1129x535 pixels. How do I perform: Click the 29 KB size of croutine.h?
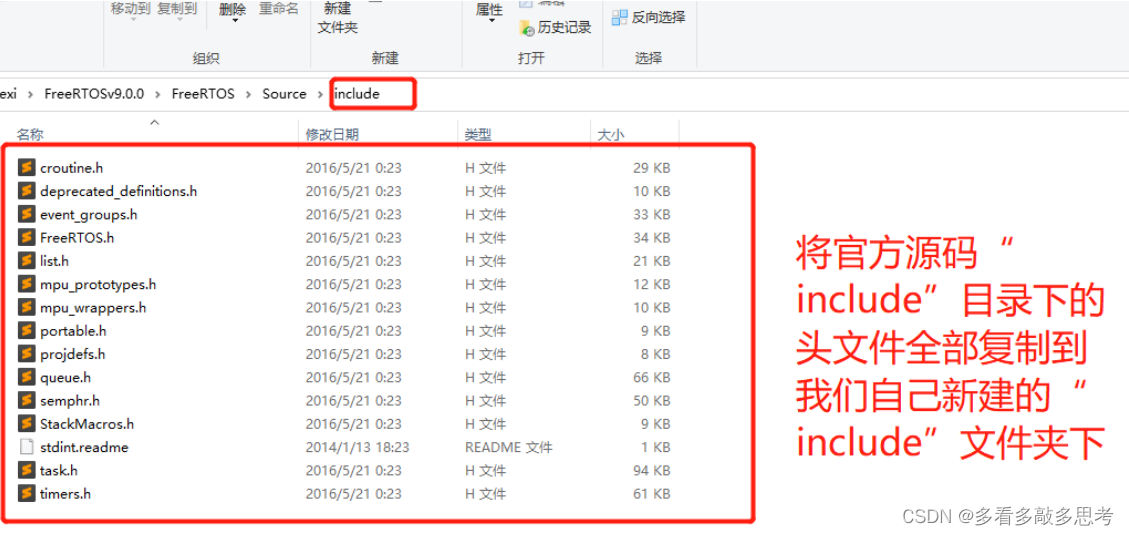[652, 168]
